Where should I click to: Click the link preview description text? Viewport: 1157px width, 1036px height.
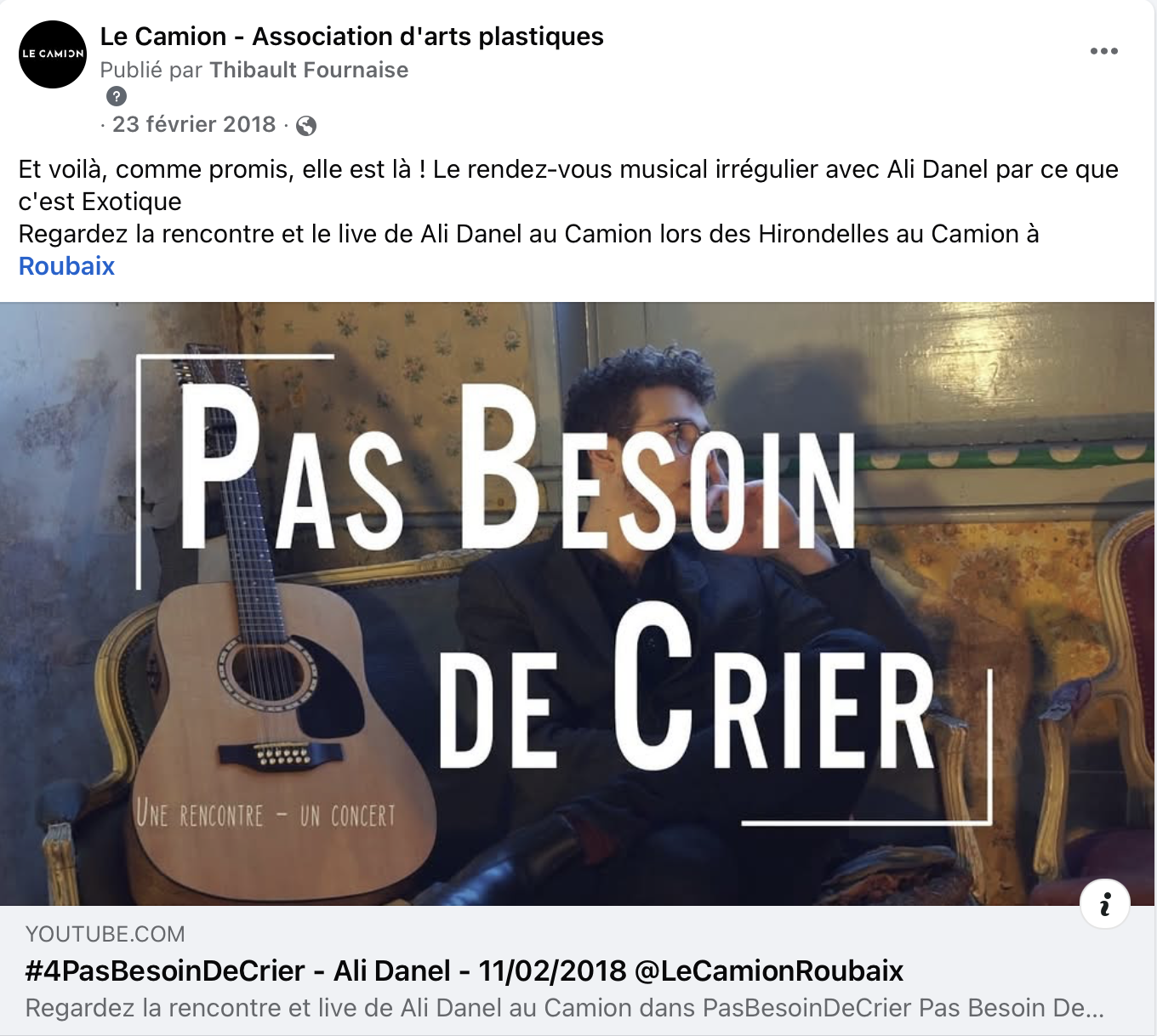pos(565,1008)
